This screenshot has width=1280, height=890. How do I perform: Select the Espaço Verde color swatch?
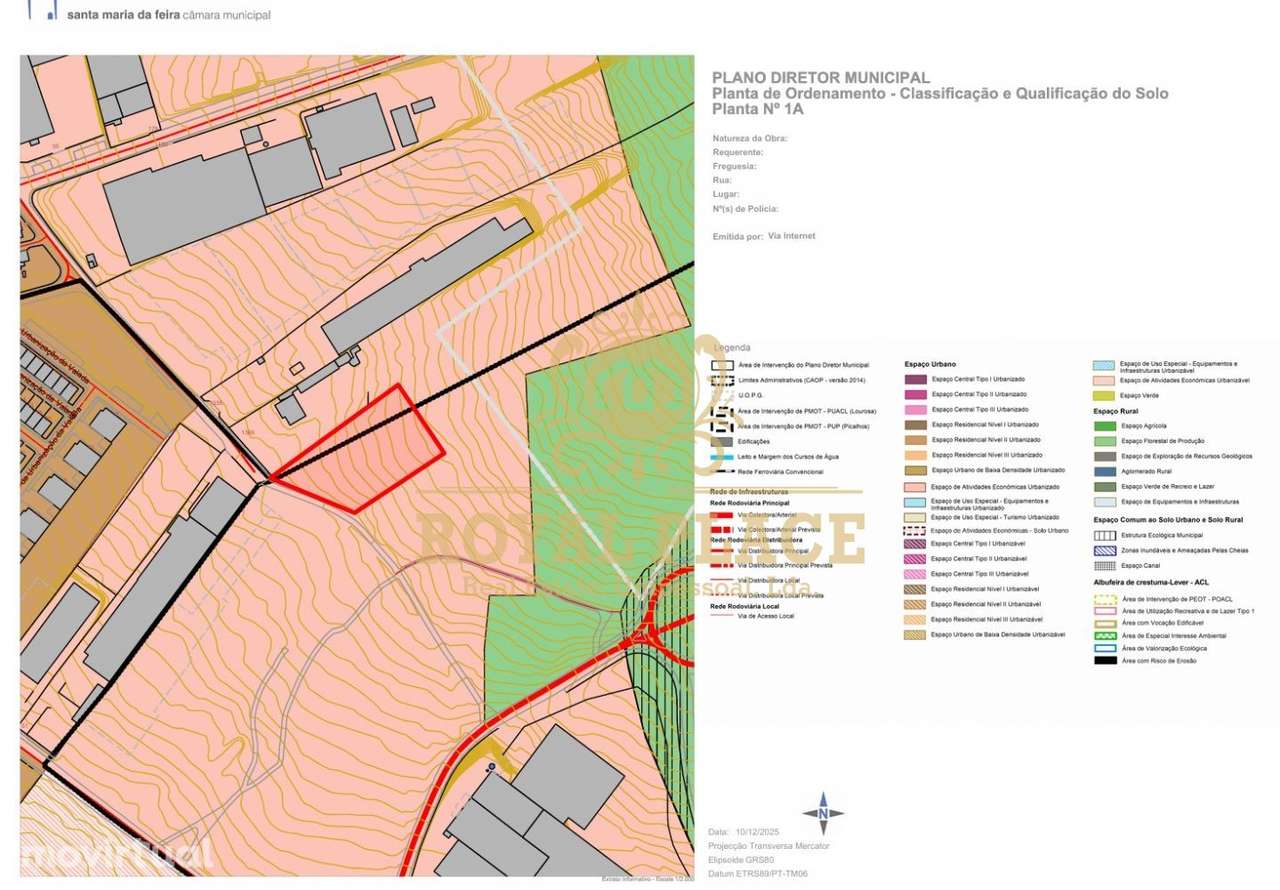[1103, 395]
